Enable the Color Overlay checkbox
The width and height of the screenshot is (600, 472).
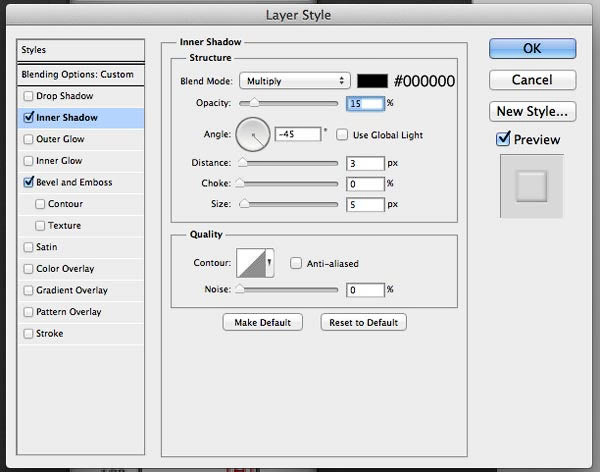28,269
